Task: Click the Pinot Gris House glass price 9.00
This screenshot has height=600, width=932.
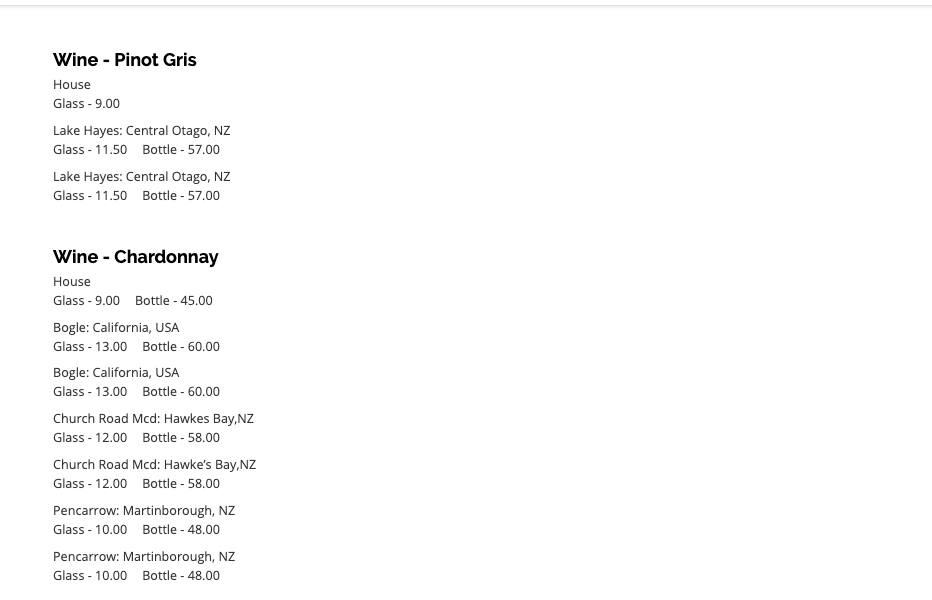Action: 86,104
